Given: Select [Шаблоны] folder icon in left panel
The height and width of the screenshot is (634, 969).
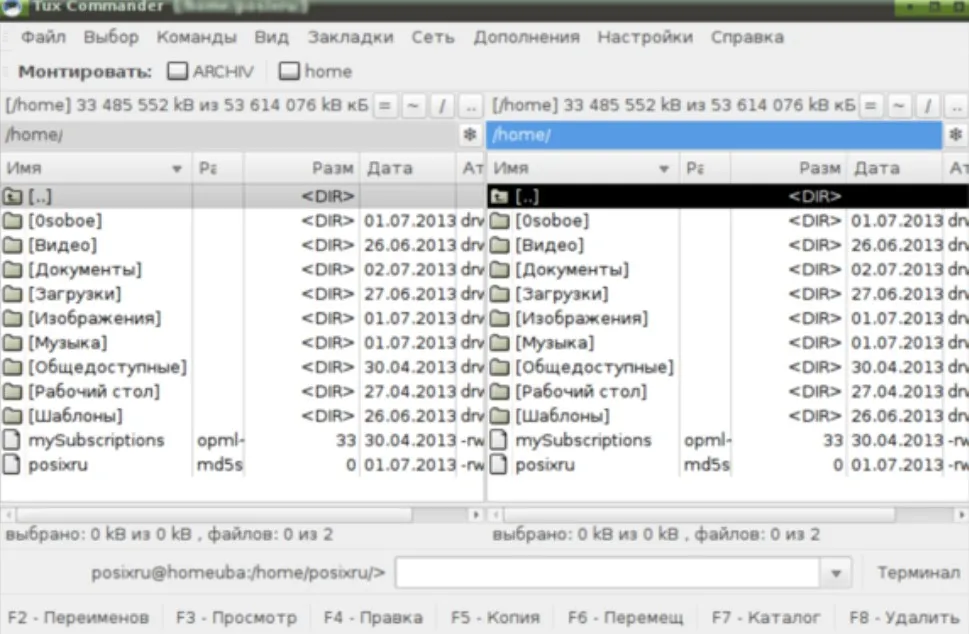Looking at the screenshot, I should coord(12,416).
